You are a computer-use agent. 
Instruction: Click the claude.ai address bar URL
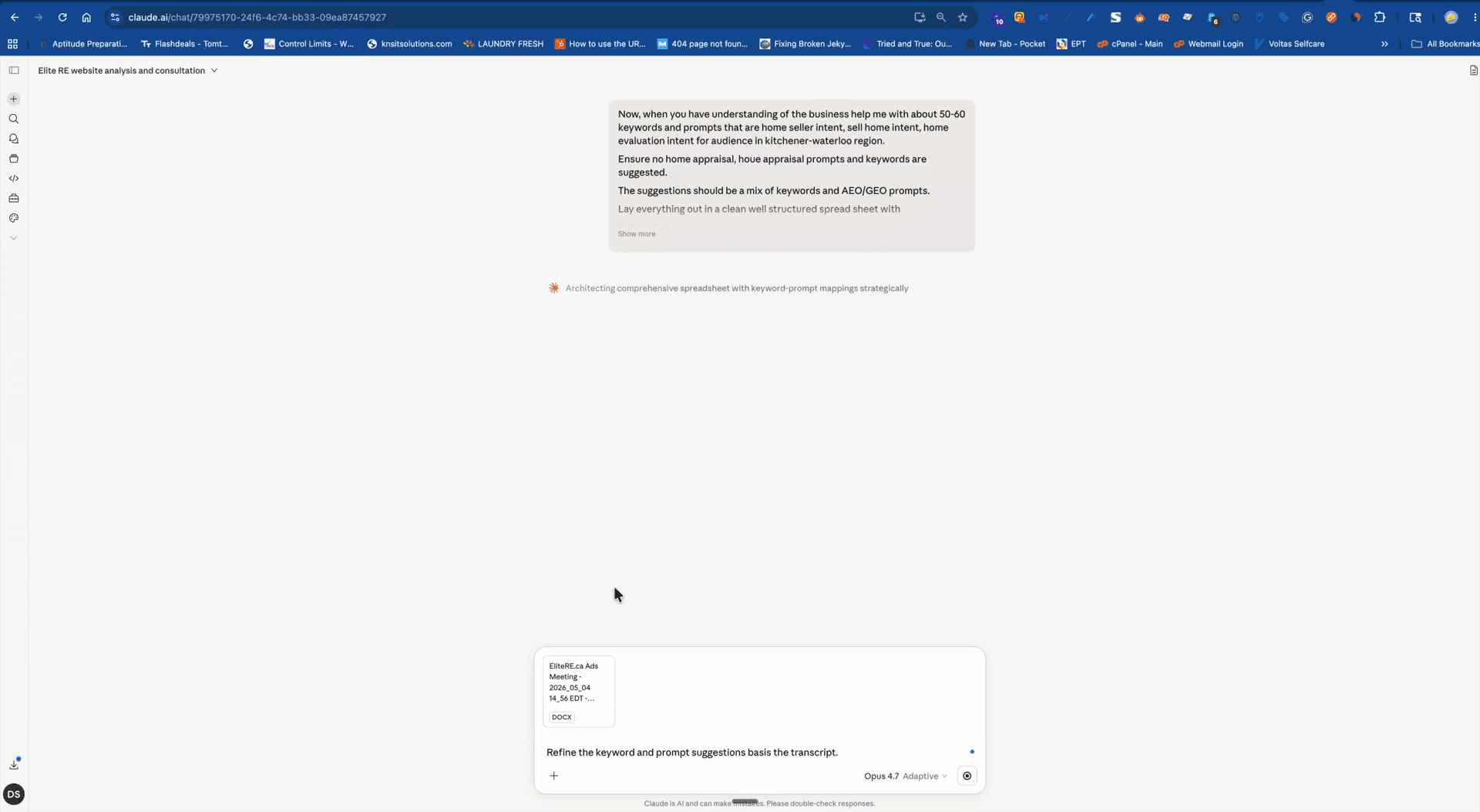[x=257, y=17]
